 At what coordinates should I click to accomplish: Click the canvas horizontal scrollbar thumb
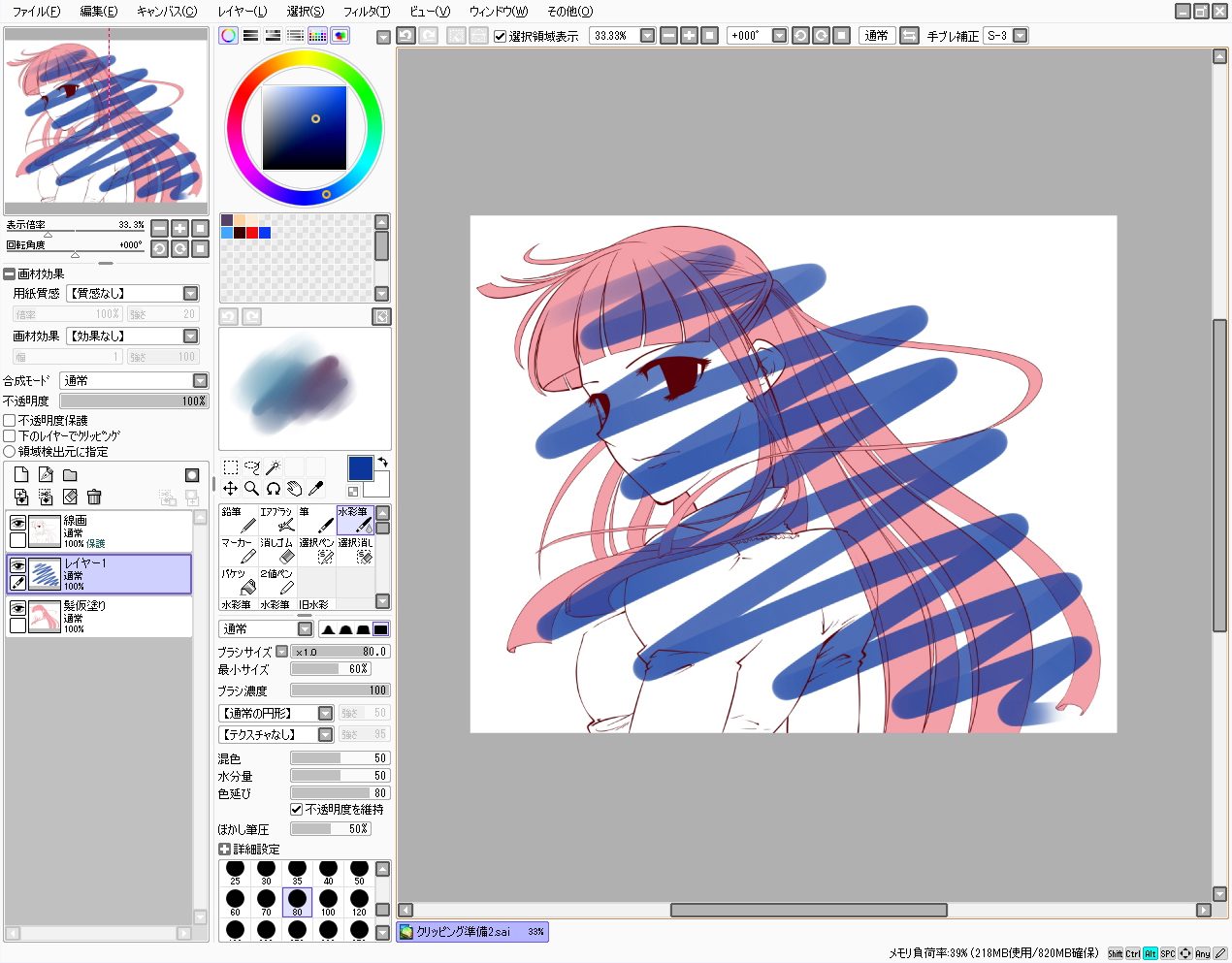808,910
